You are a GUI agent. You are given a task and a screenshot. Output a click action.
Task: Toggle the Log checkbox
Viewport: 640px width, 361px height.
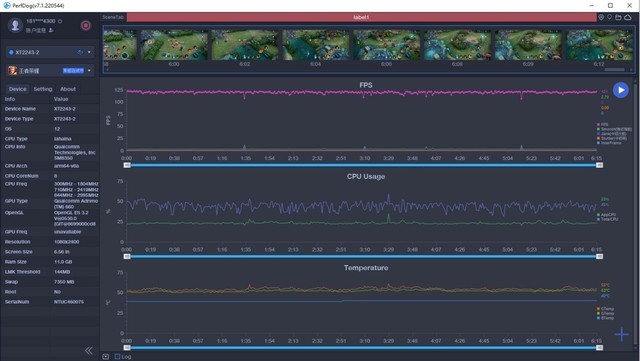(x=118, y=357)
